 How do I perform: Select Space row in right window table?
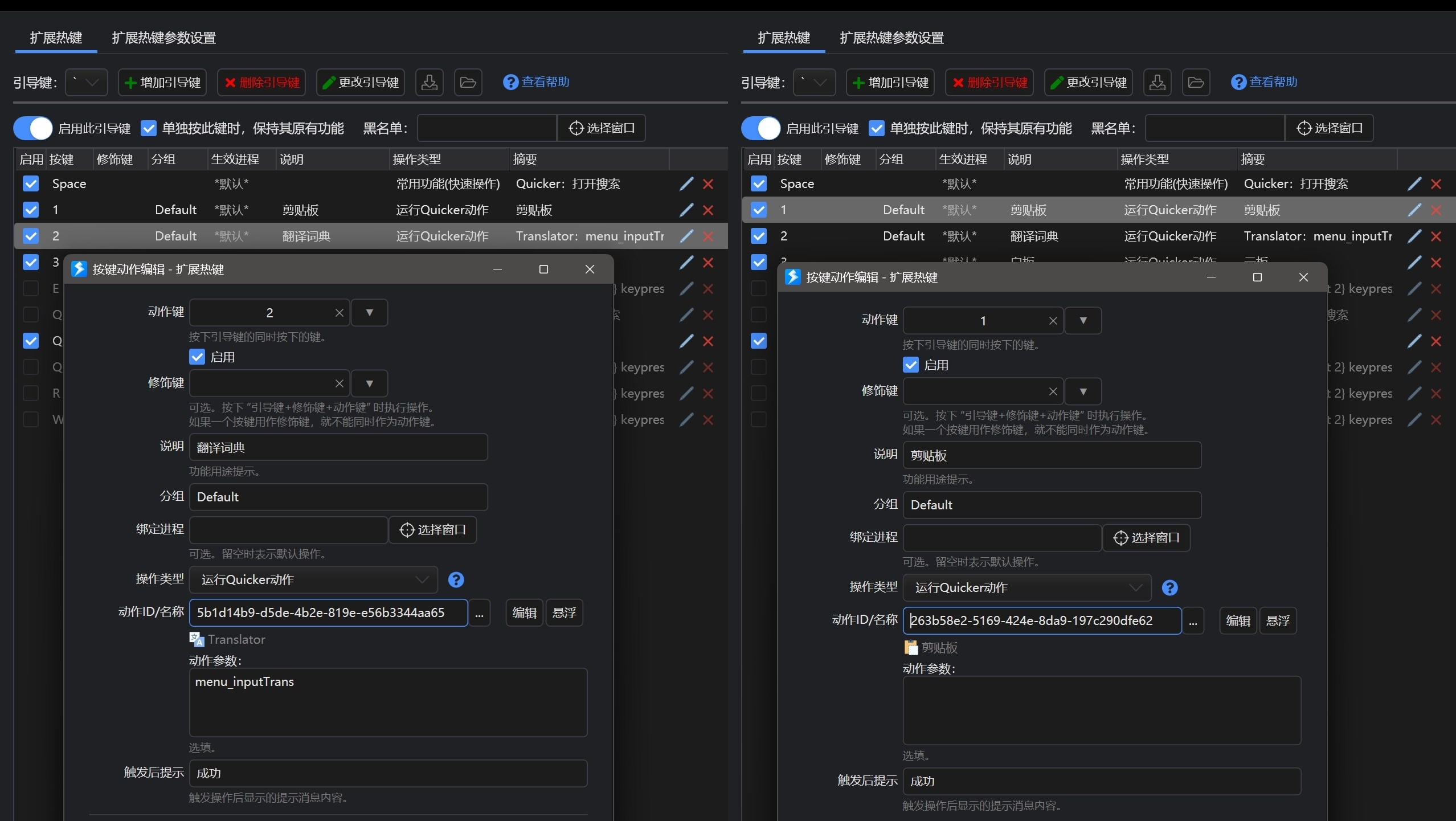coord(1099,183)
